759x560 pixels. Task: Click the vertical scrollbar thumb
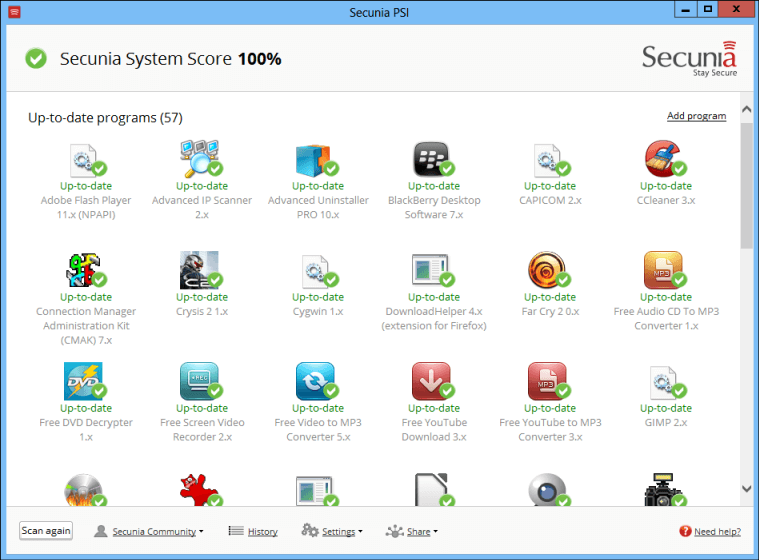point(746,186)
